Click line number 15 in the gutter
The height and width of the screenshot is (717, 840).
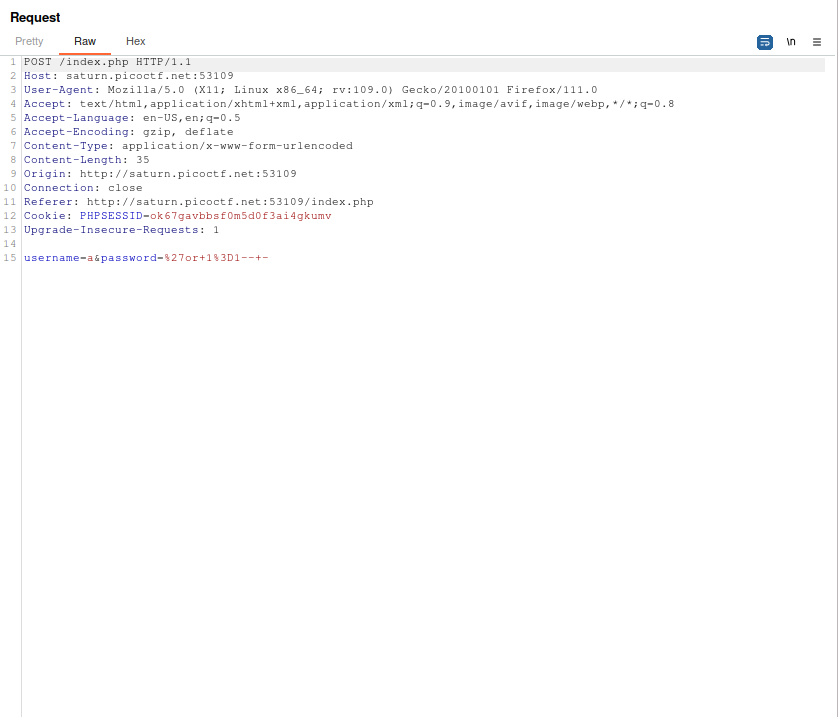[10, 258]
